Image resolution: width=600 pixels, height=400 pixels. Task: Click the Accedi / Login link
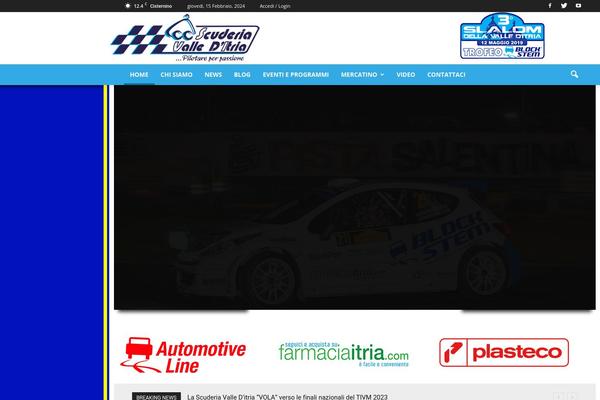coord(275,6)
